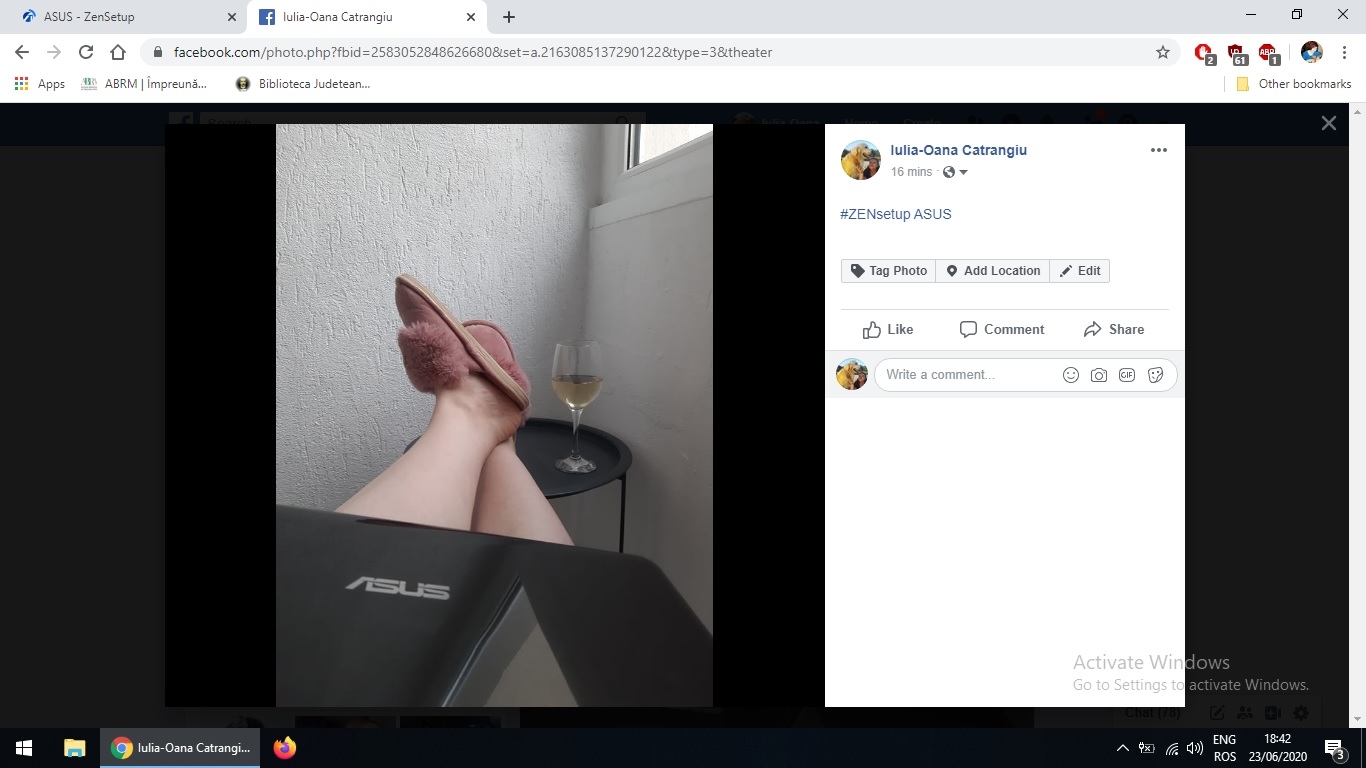This screenshot has width=1366, height=768.
Task: Go to the browser home page
Action: [x=118, y=52]
